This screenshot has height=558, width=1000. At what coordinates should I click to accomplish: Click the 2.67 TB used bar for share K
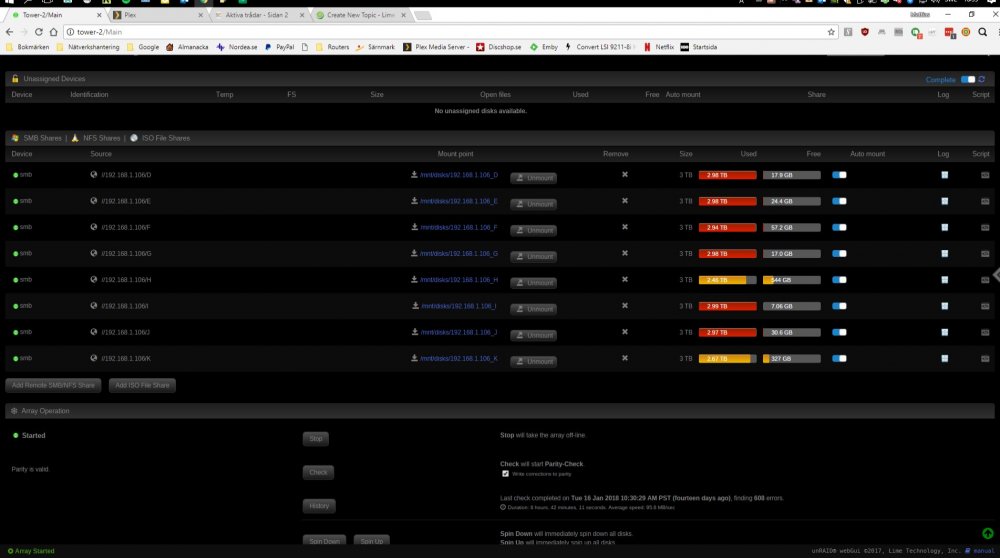point(728,358)
